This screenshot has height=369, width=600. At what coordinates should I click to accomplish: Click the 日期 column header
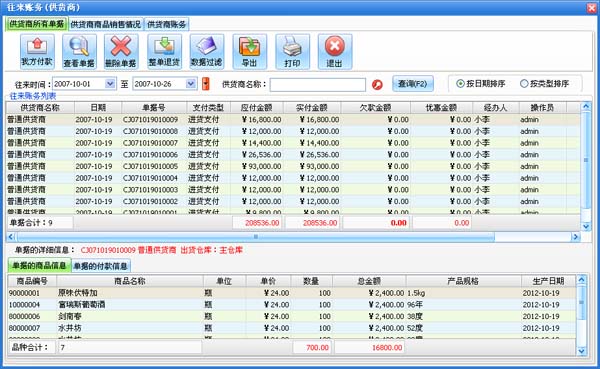pos(98,108)
